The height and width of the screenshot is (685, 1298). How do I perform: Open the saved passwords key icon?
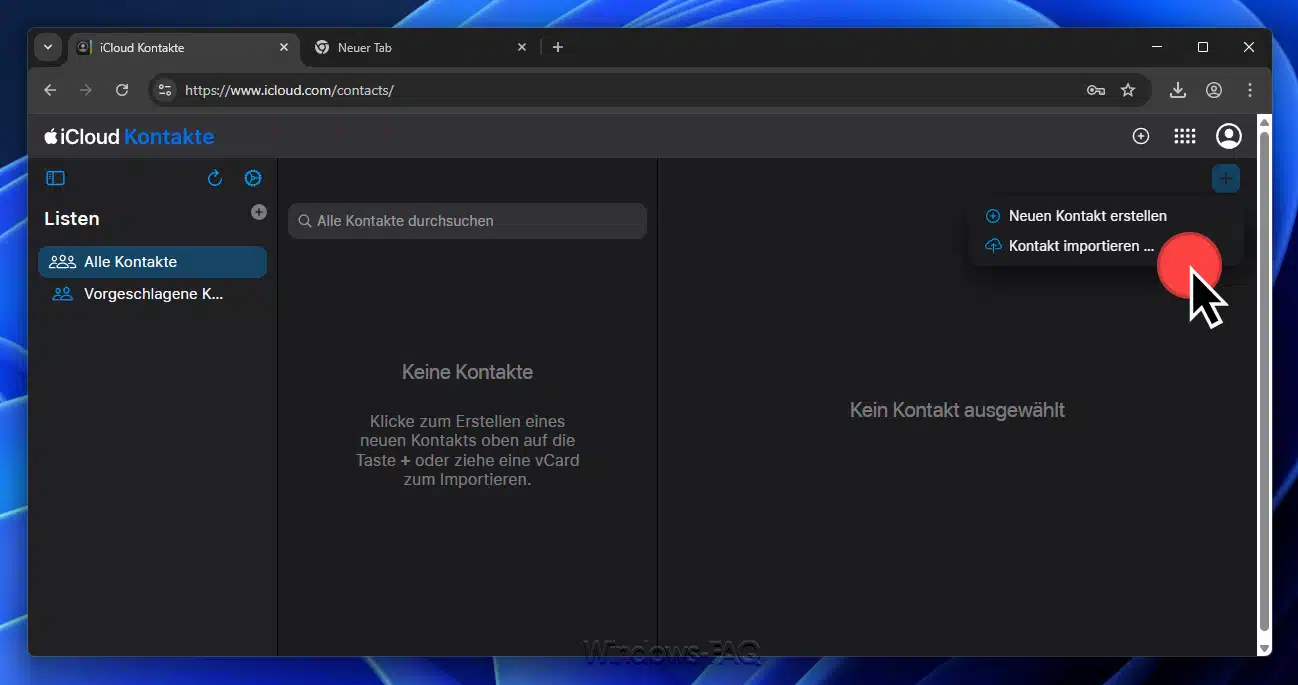click(1096, 90)
